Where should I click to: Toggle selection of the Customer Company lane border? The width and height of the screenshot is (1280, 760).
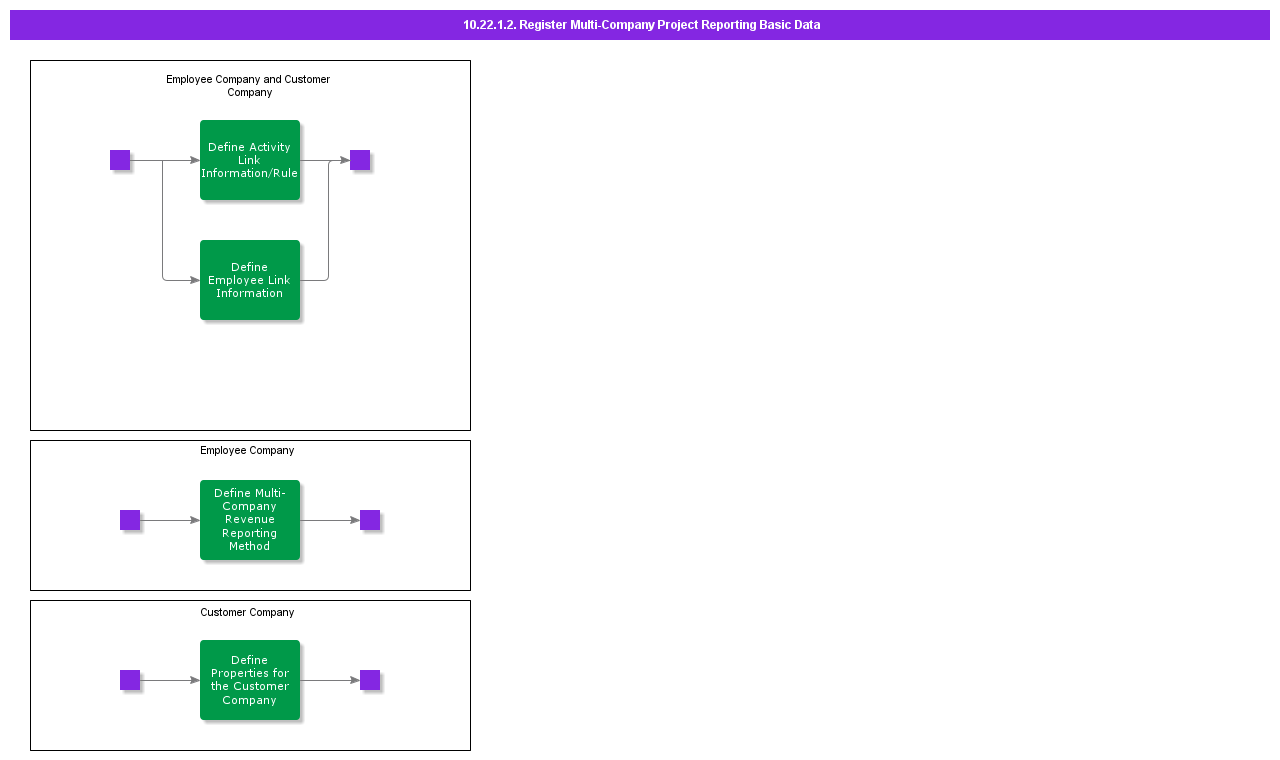(x=250, y=750)
